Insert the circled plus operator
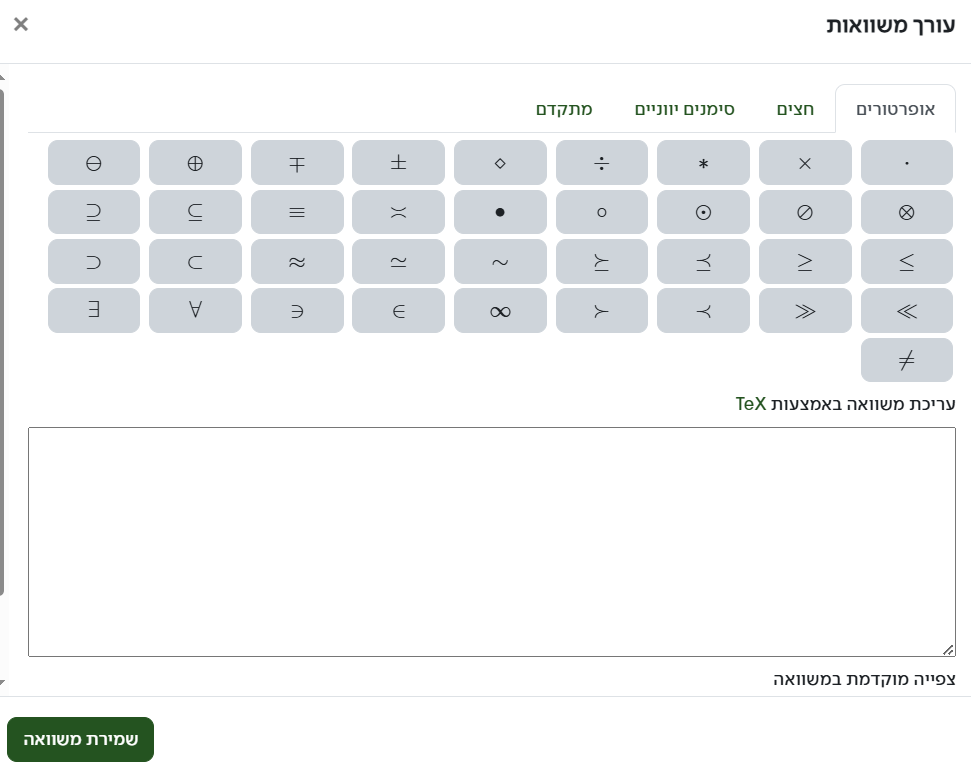The width and height of the screenshot is (971, 771). click(x=195, y=163)
